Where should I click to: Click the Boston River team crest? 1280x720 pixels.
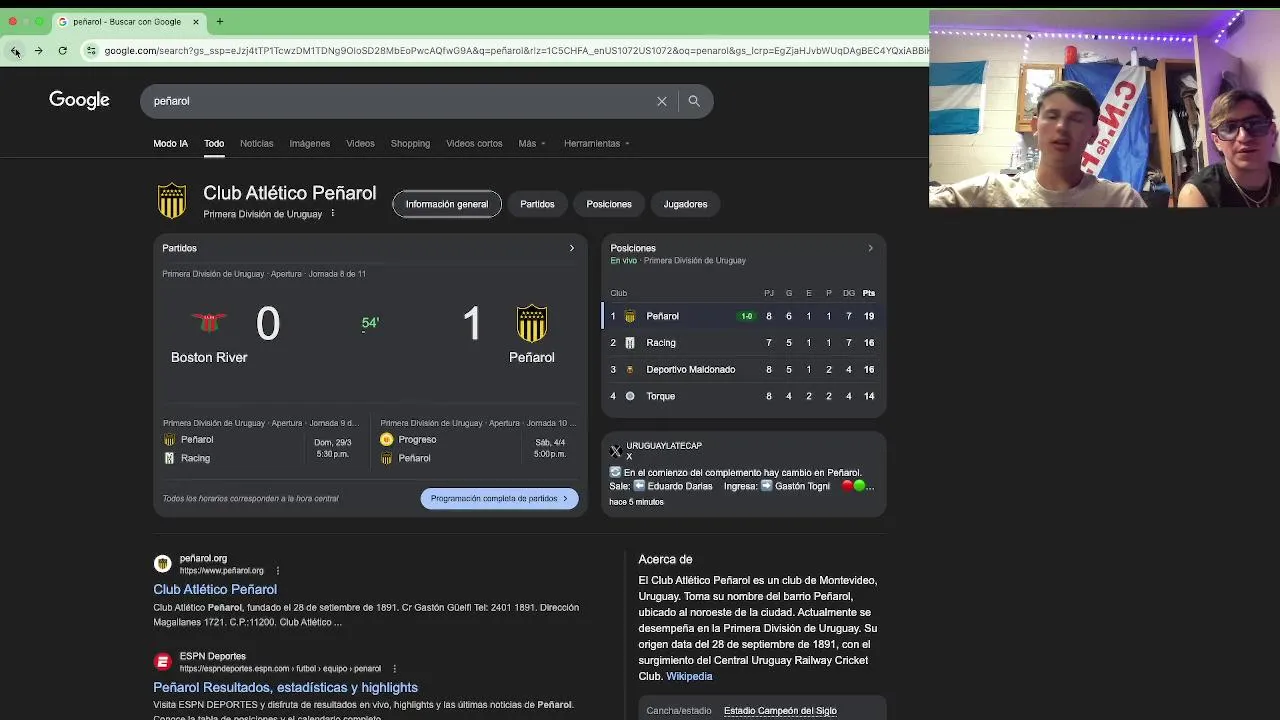coord(209,322)
